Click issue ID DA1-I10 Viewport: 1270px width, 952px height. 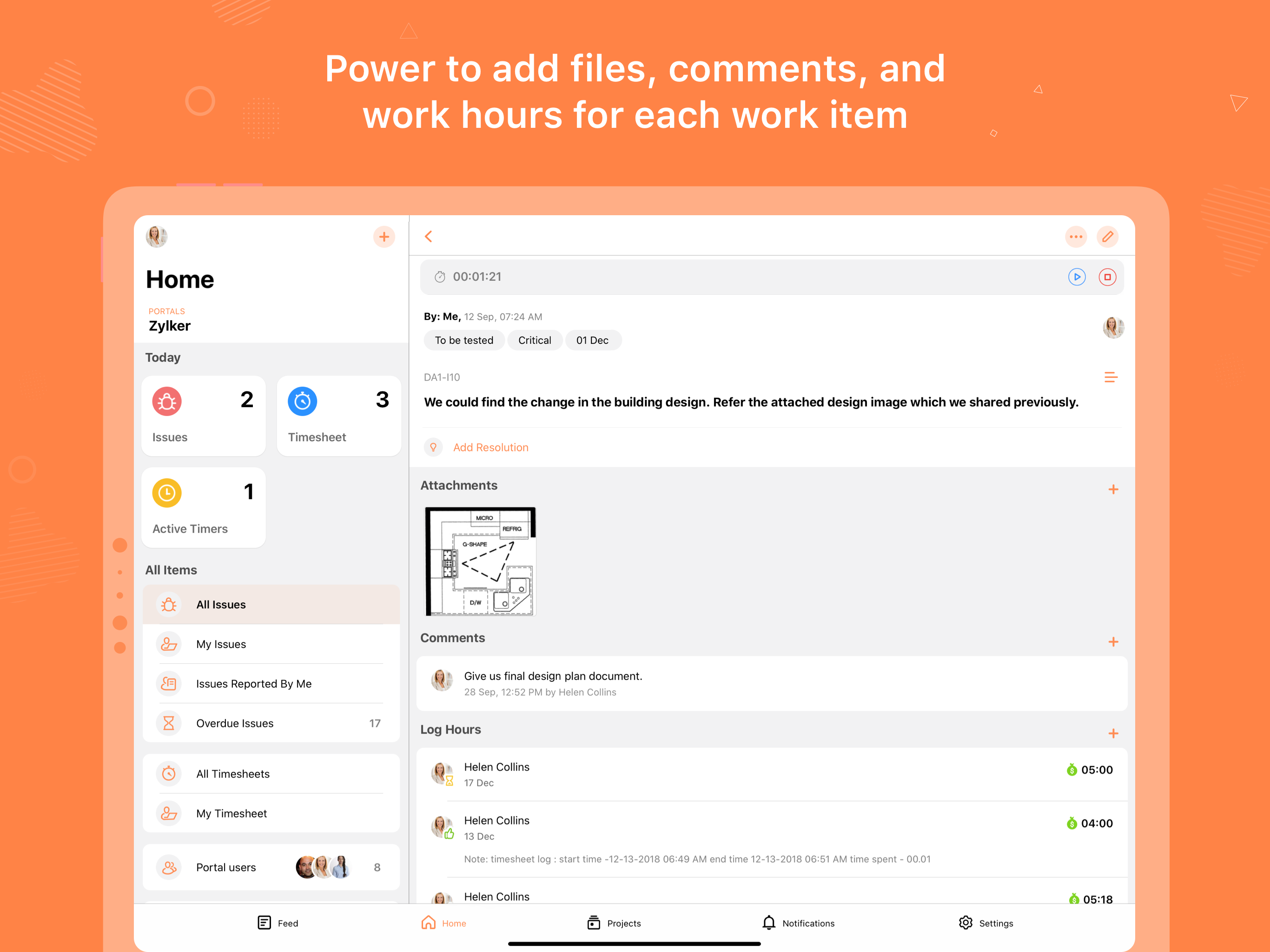tap(442, 377)
